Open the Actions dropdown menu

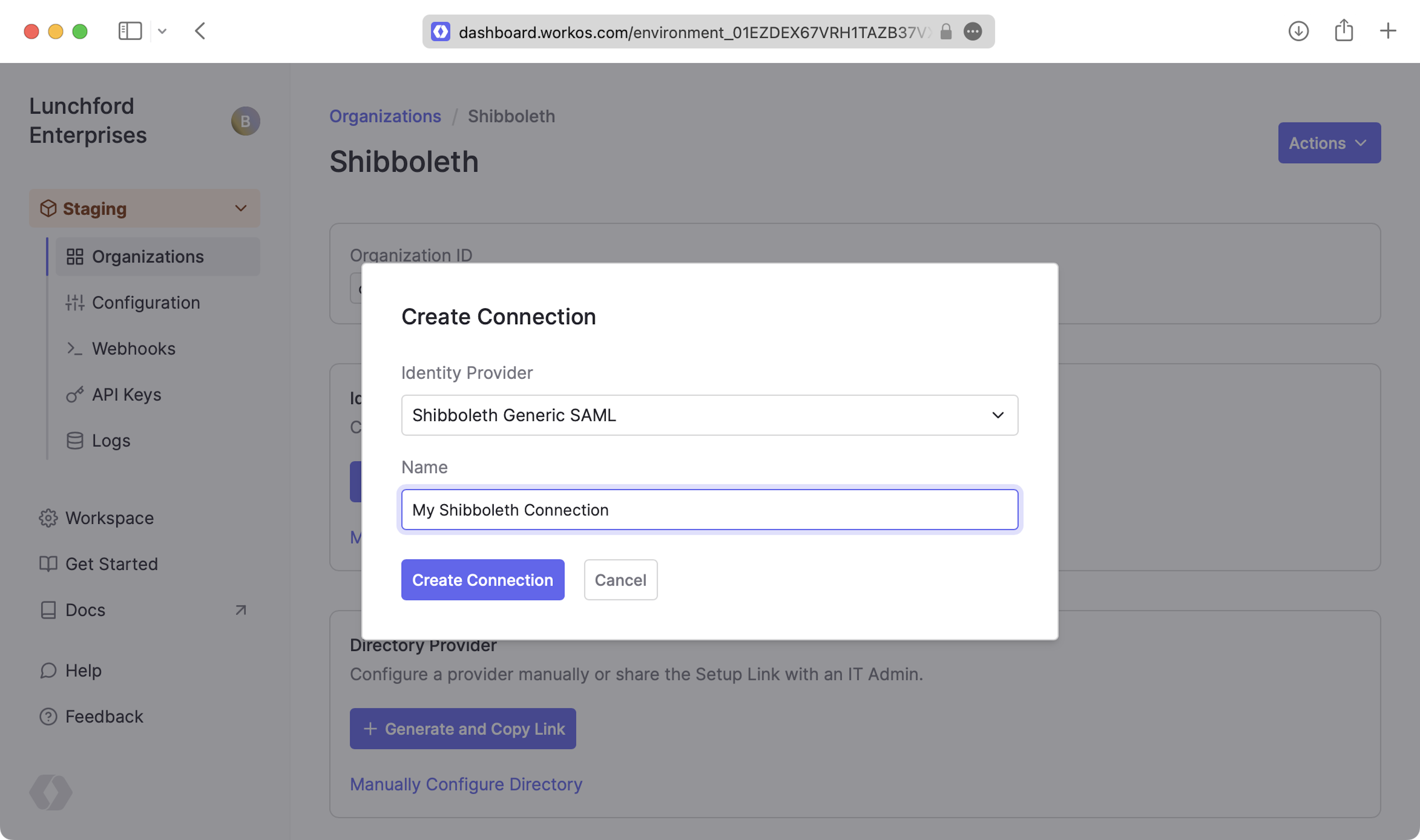(x=1329, y=143)
